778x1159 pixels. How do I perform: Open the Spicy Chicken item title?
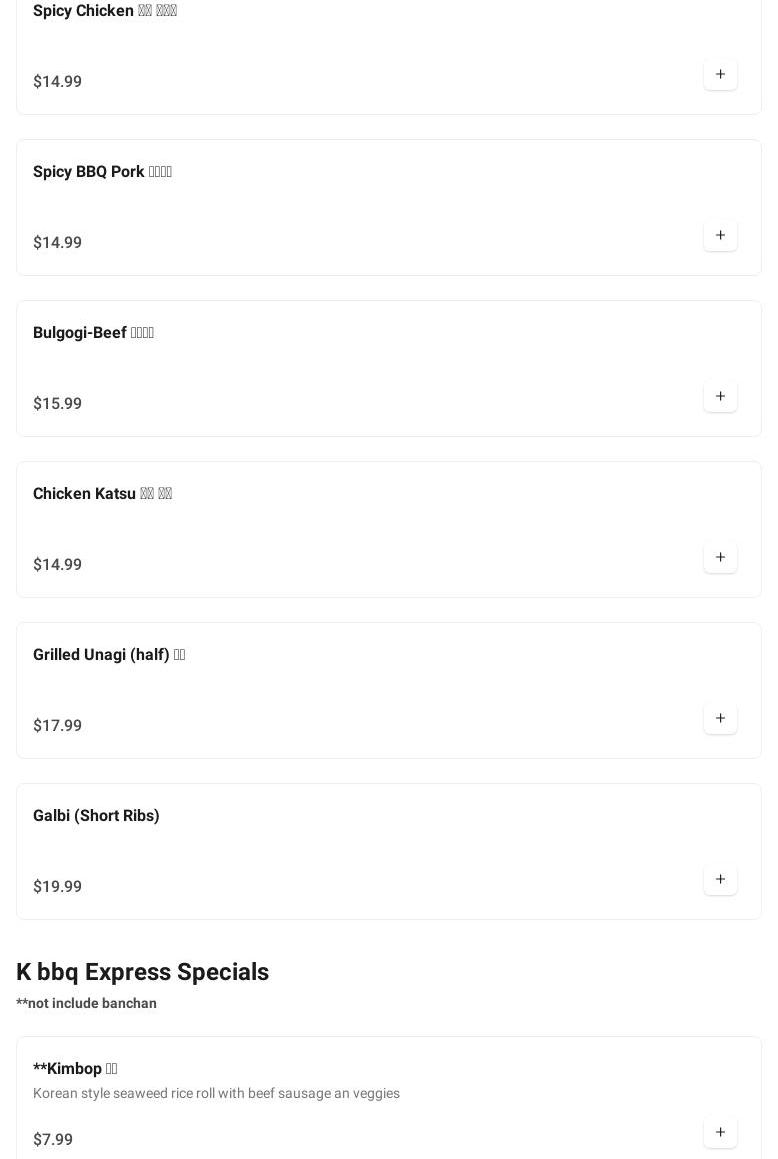click(105, 11)
